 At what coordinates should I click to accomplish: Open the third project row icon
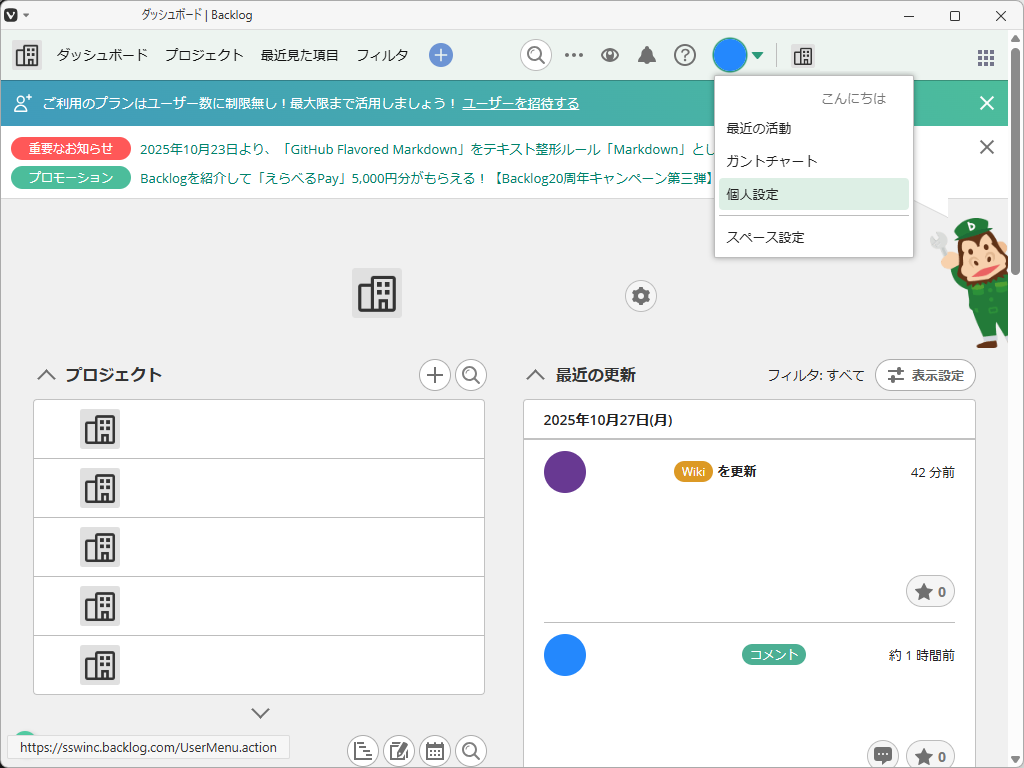[x=100, y=547]
